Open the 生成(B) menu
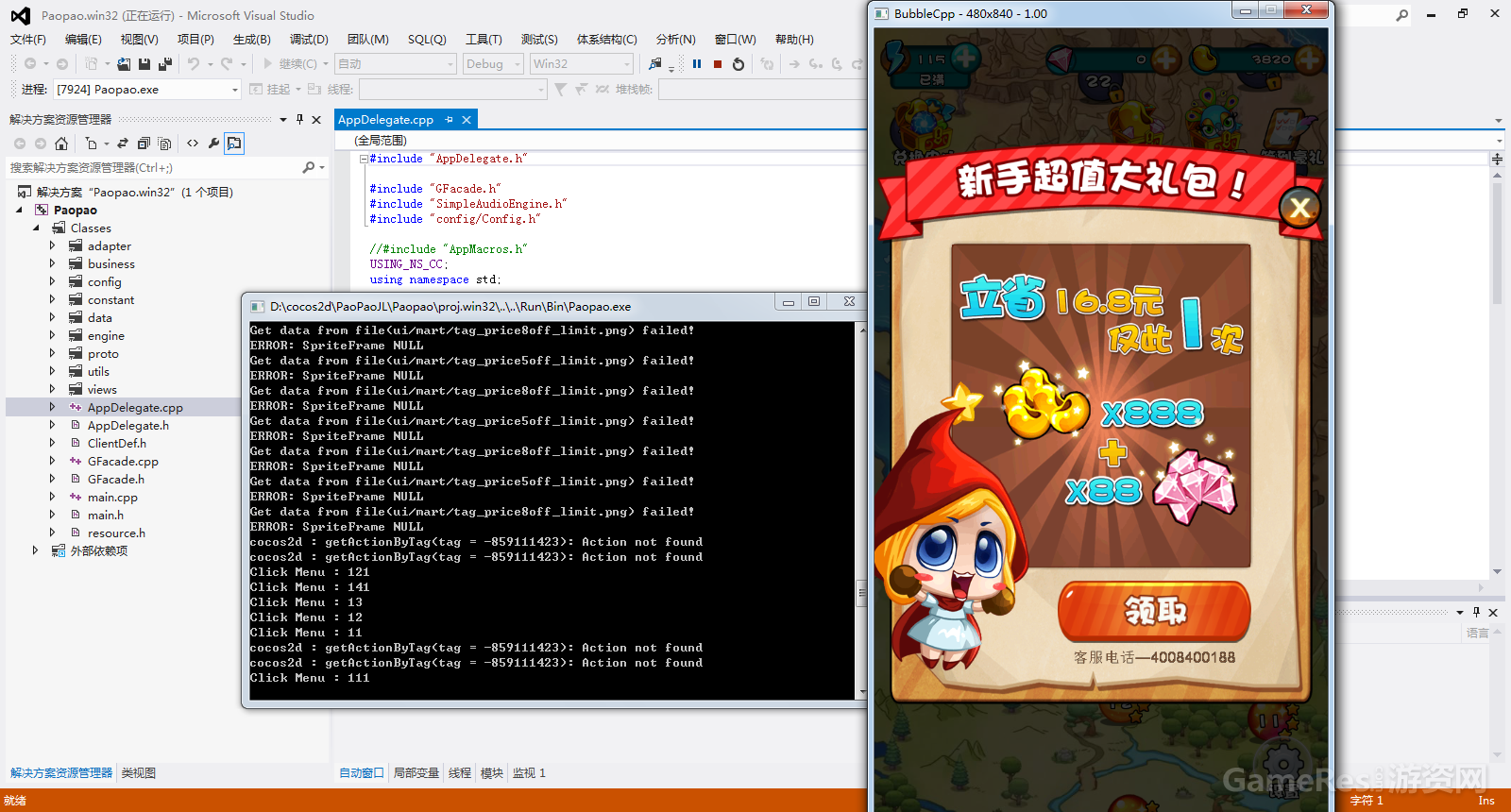Image resolution: width=1511 pixels, height=812 pixels. (x=251, y=40)
